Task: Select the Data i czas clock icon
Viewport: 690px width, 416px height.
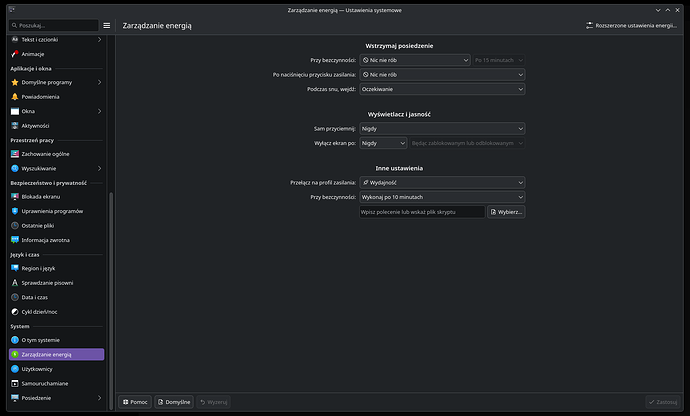Action: pyautogui.click(x=14, y=297)
